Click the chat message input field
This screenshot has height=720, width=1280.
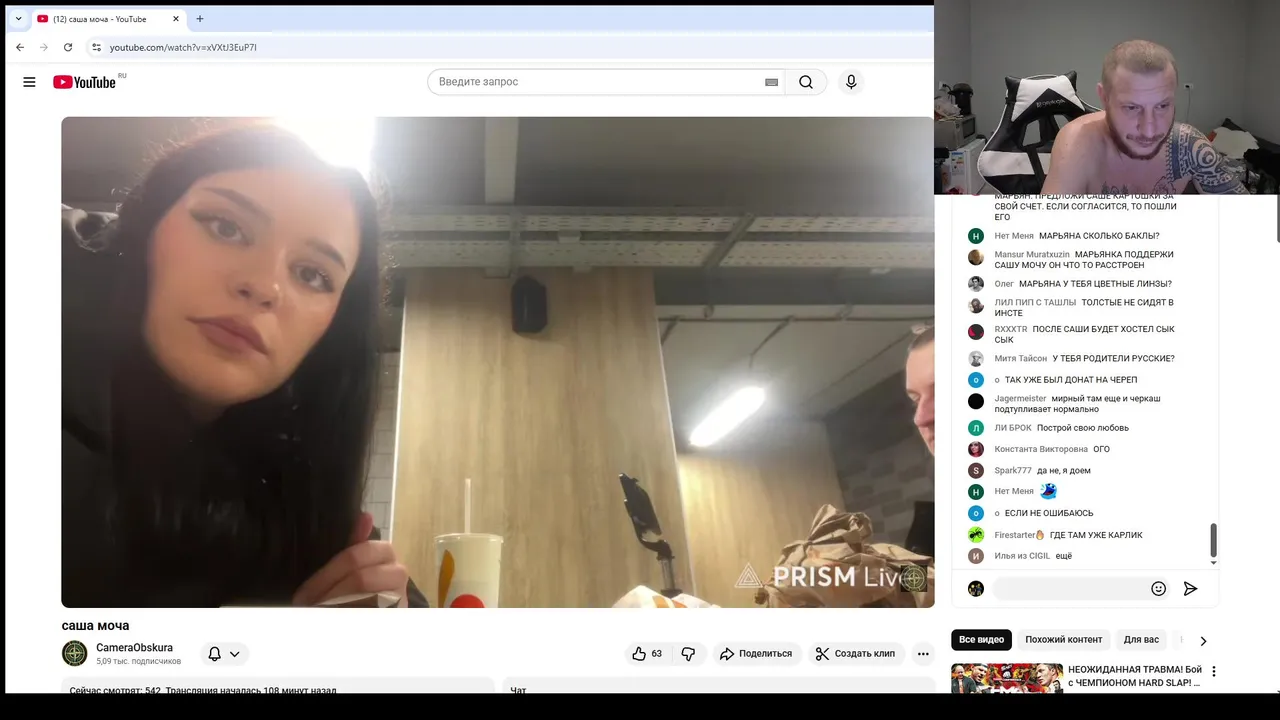[1069, 589]
